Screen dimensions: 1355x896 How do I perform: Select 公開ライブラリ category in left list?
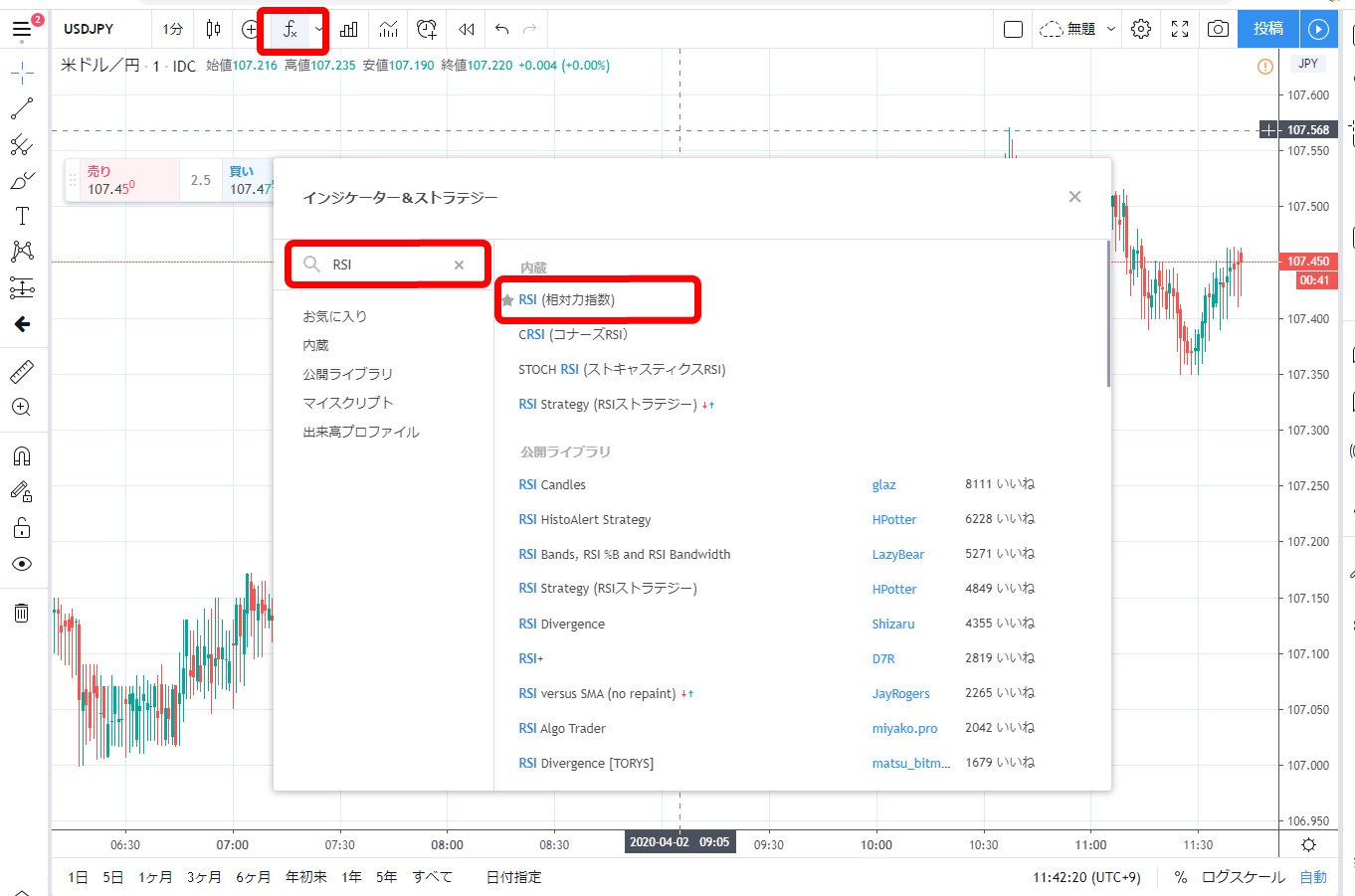click(x=348, y=374)
